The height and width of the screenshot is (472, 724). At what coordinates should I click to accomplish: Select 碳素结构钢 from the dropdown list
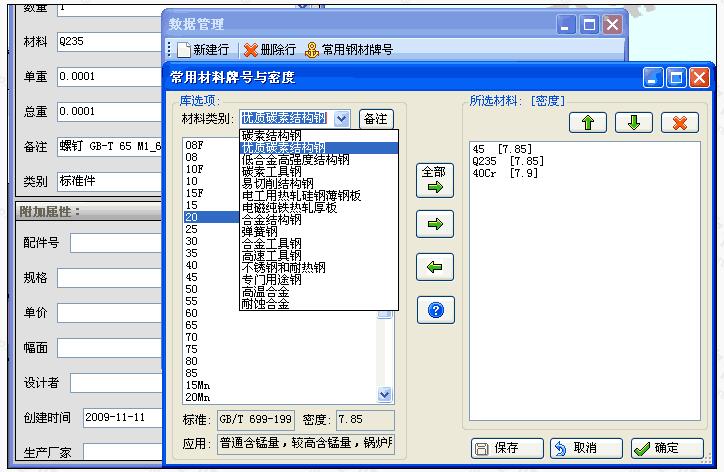(x=272, y=135)
